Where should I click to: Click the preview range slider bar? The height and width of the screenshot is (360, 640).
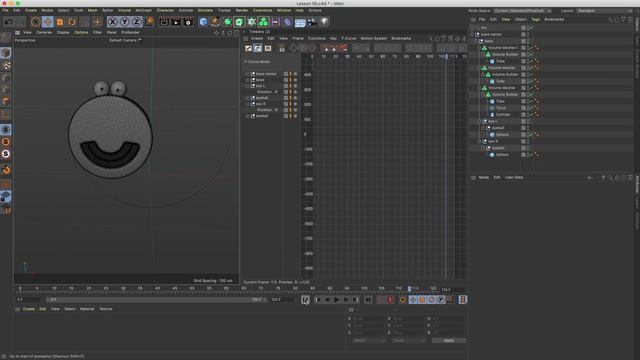[156, 300]
